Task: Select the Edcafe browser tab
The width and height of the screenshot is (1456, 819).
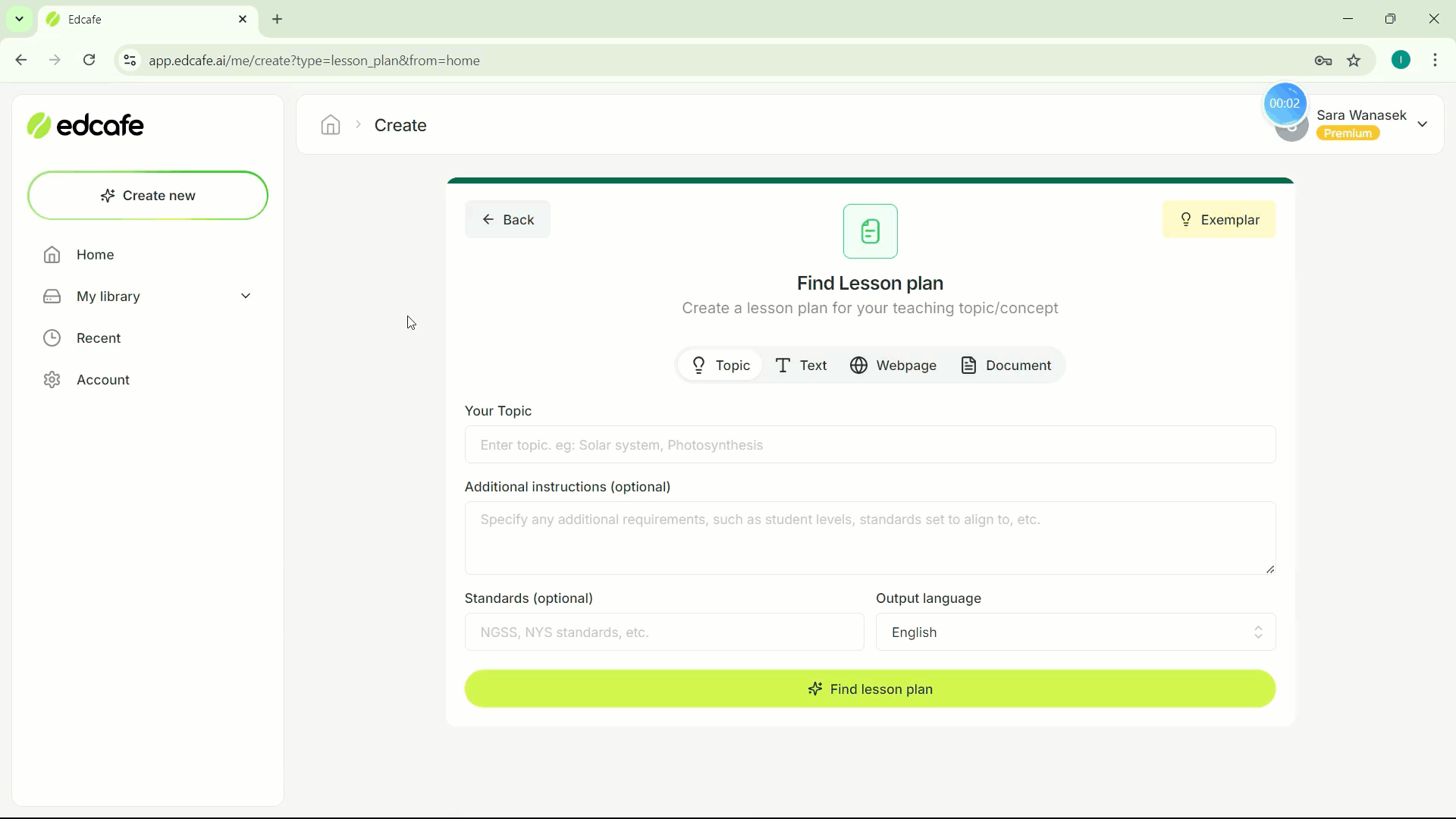Action: pyautogui.click(x=148, y=20)
